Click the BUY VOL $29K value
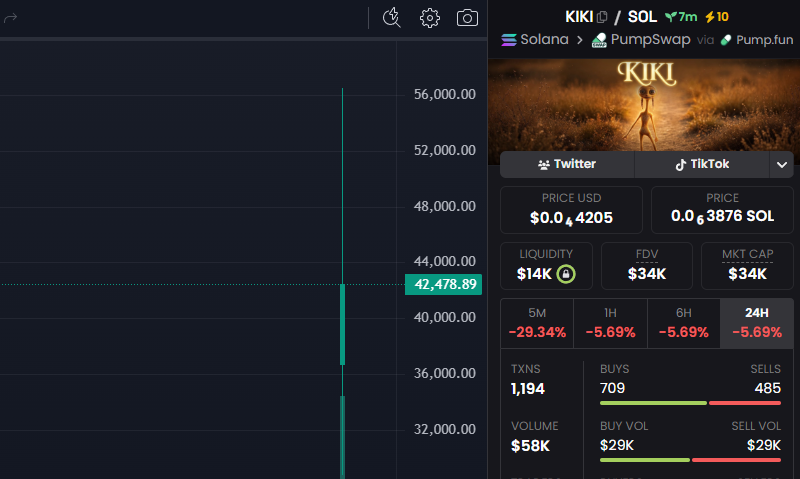 click(x=616, y=445)
